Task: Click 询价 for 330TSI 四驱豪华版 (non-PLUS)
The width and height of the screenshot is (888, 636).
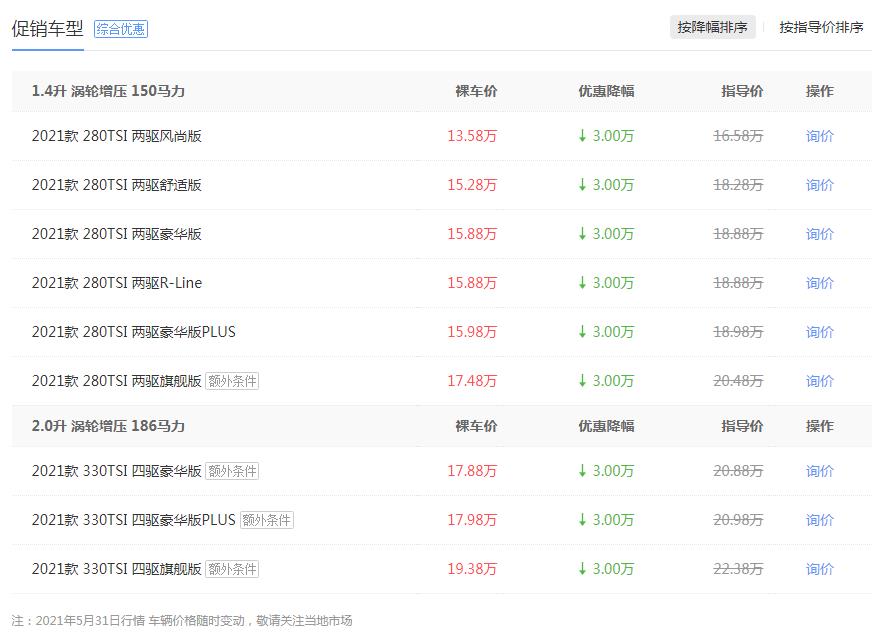Action: 819,471
